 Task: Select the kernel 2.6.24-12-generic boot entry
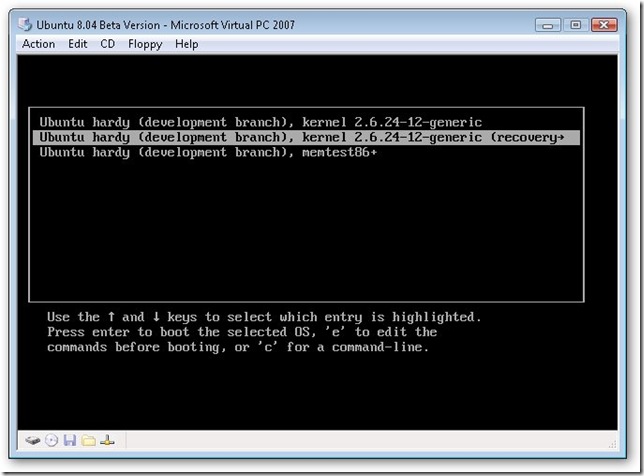260,122
